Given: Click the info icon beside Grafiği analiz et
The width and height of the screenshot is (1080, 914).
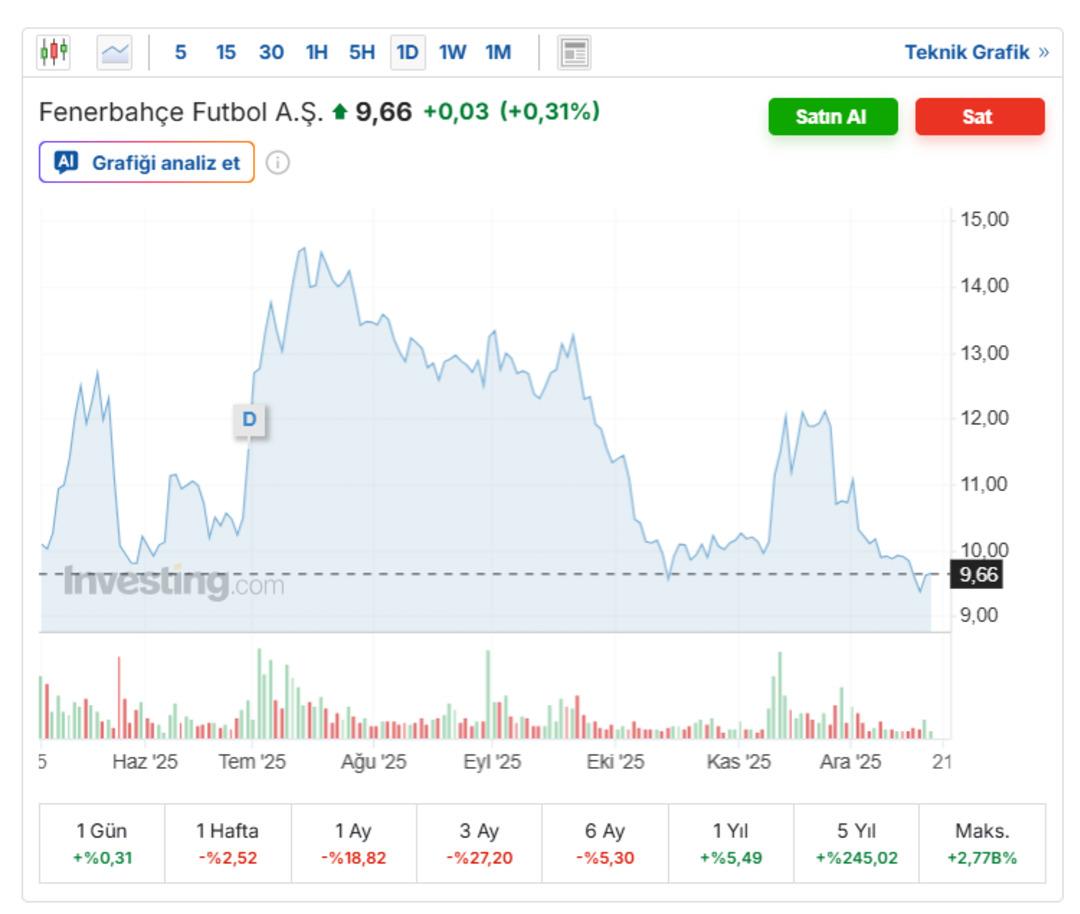Looking at the screenshot, I should point(278,163).
